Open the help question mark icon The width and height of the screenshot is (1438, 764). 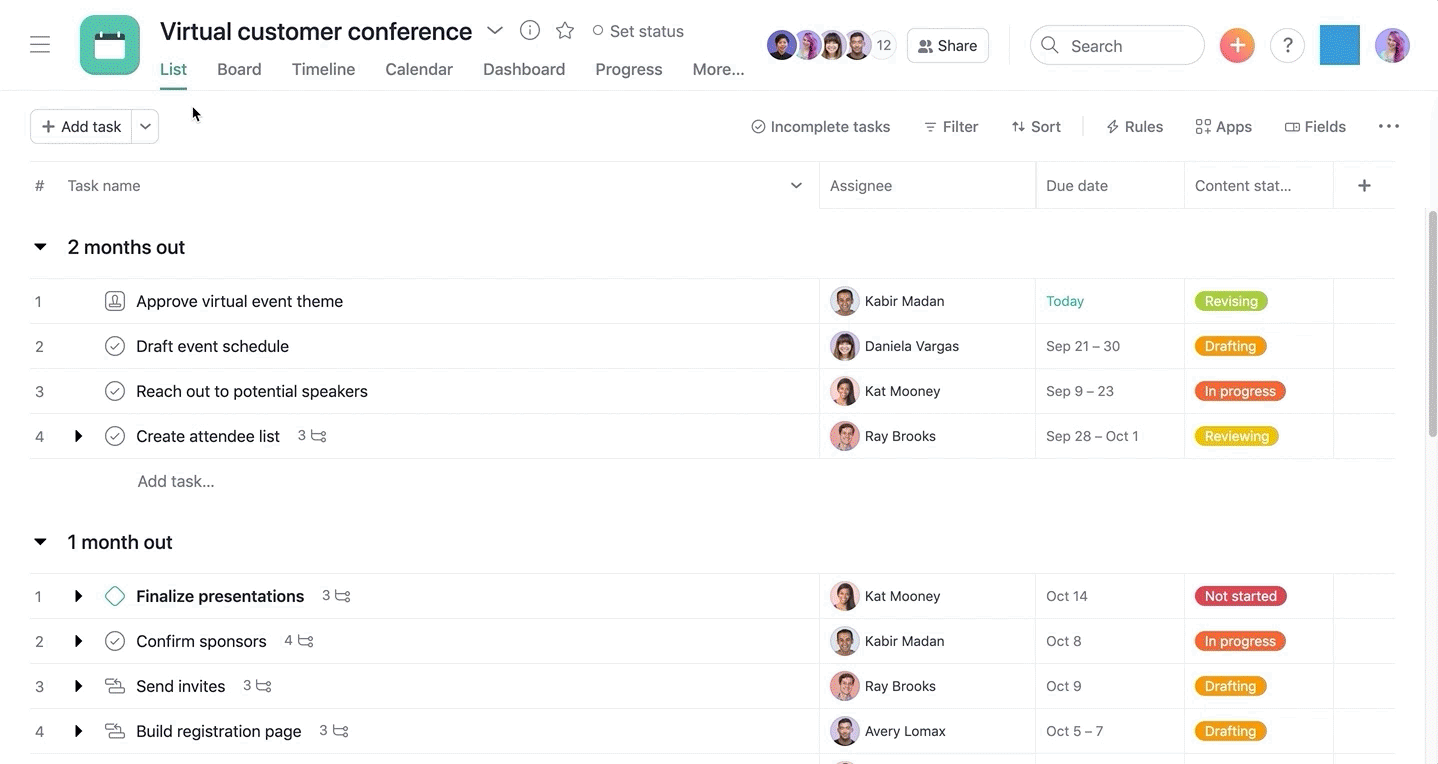point(1287,46)
